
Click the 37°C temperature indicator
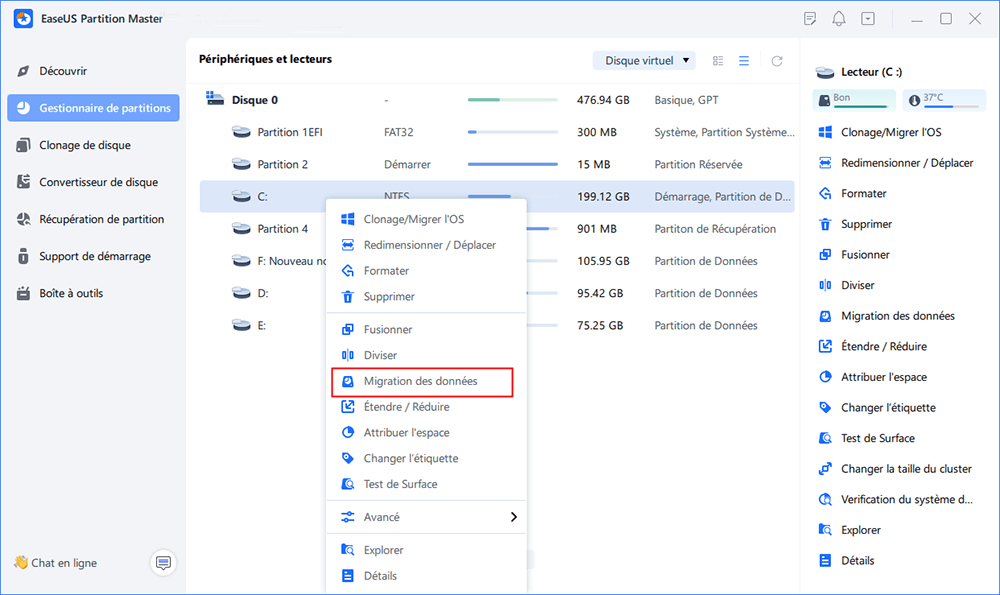pos(944,99)
